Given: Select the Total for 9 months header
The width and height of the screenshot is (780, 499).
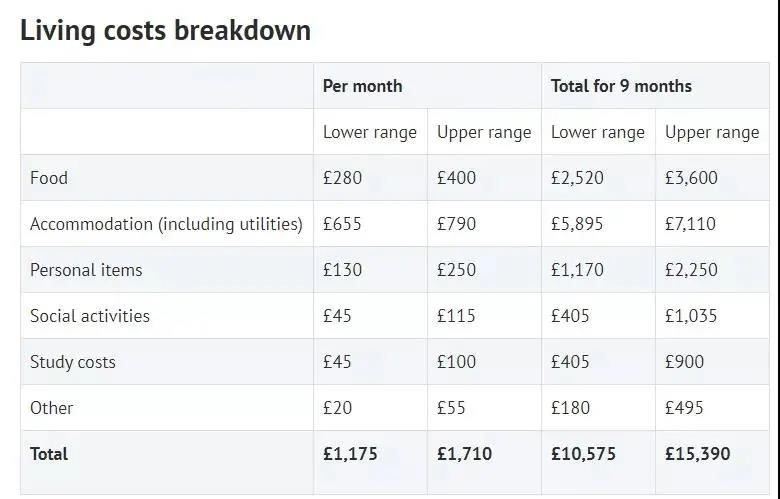Looking at the screenshot, I should (x=621, y=86).
